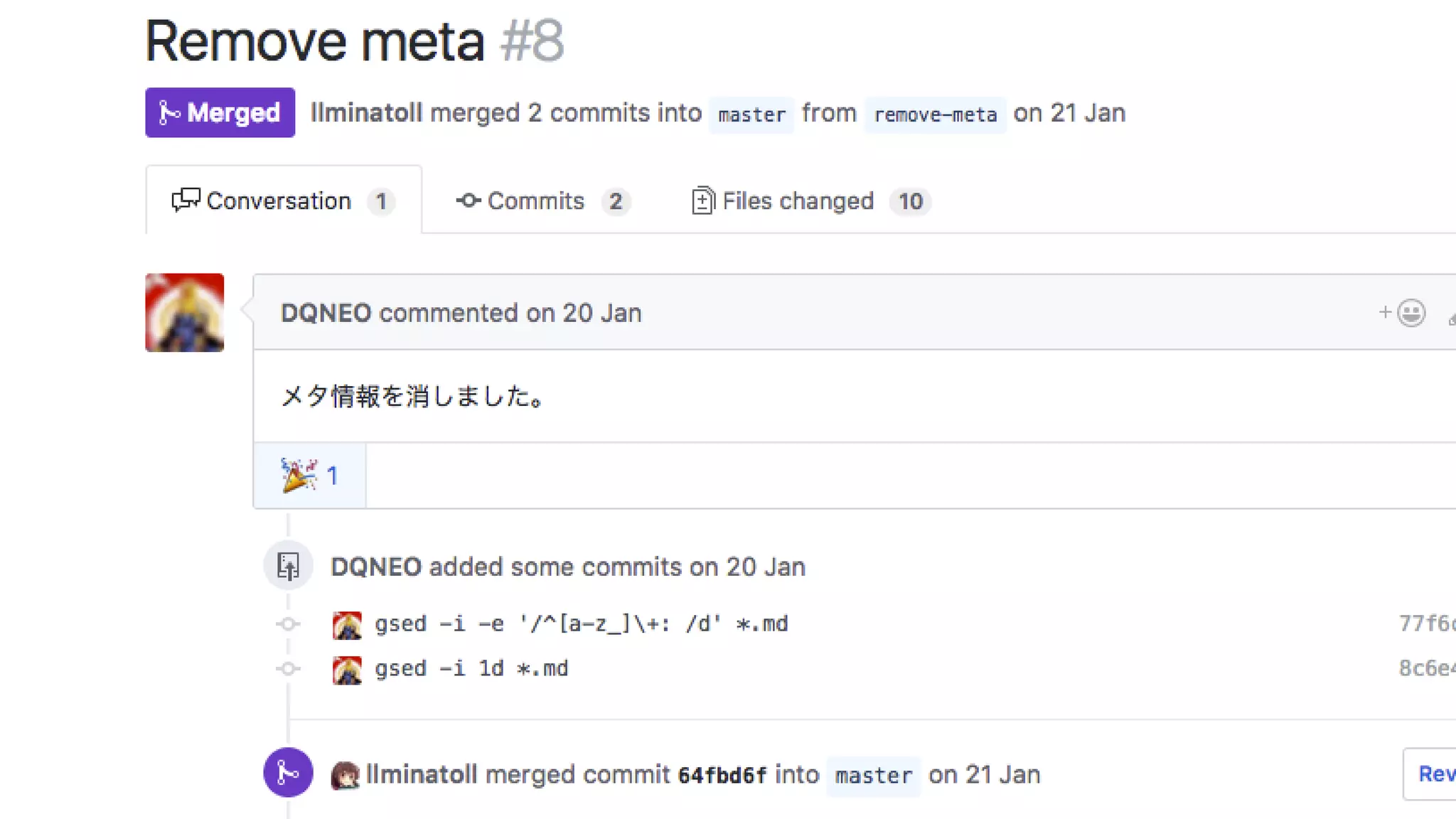Click the avatar beside first gsed commit
Viewport: 1456px width, 819px height.
pos(347,625)
